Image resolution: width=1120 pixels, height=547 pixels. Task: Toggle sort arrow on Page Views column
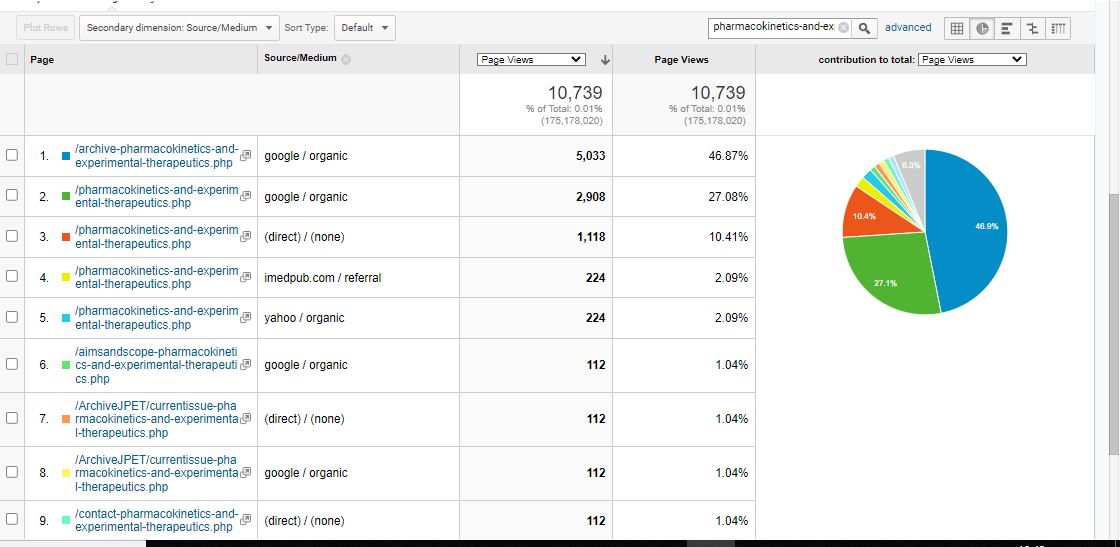click(x=605, y=60)
